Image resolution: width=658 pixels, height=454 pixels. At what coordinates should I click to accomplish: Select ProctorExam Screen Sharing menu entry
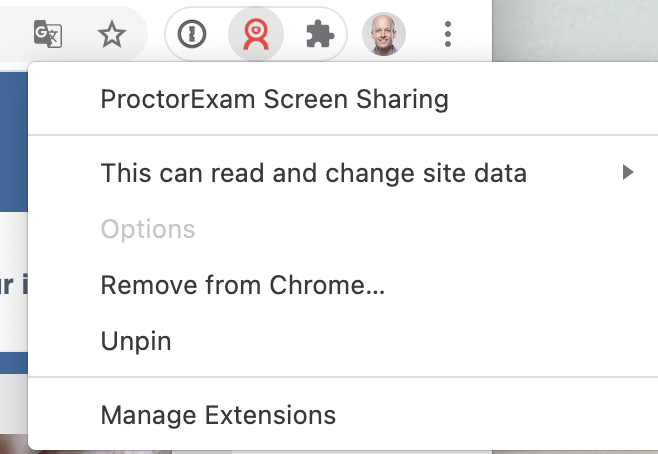(x=274, y=99)
